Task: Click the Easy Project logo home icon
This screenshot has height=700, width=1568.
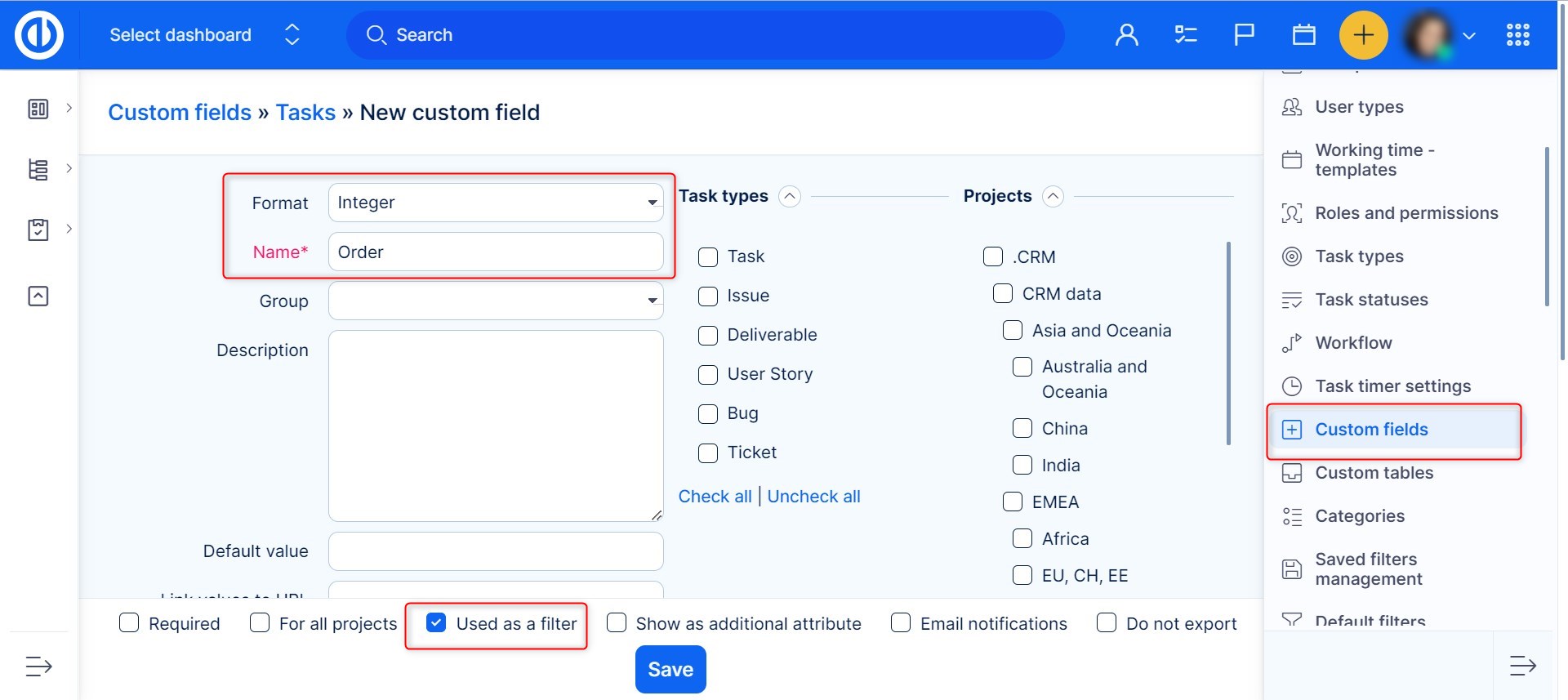Action: (39, 35)
